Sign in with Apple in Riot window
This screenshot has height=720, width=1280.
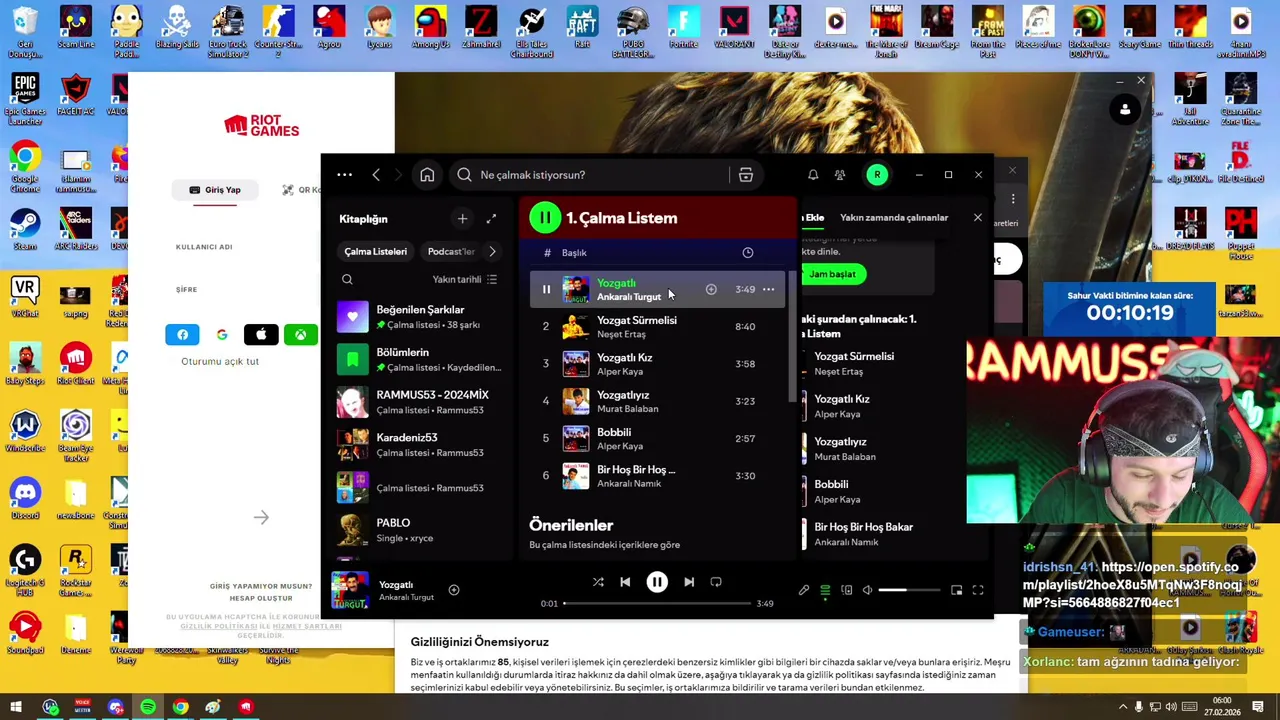click(261, 335)
